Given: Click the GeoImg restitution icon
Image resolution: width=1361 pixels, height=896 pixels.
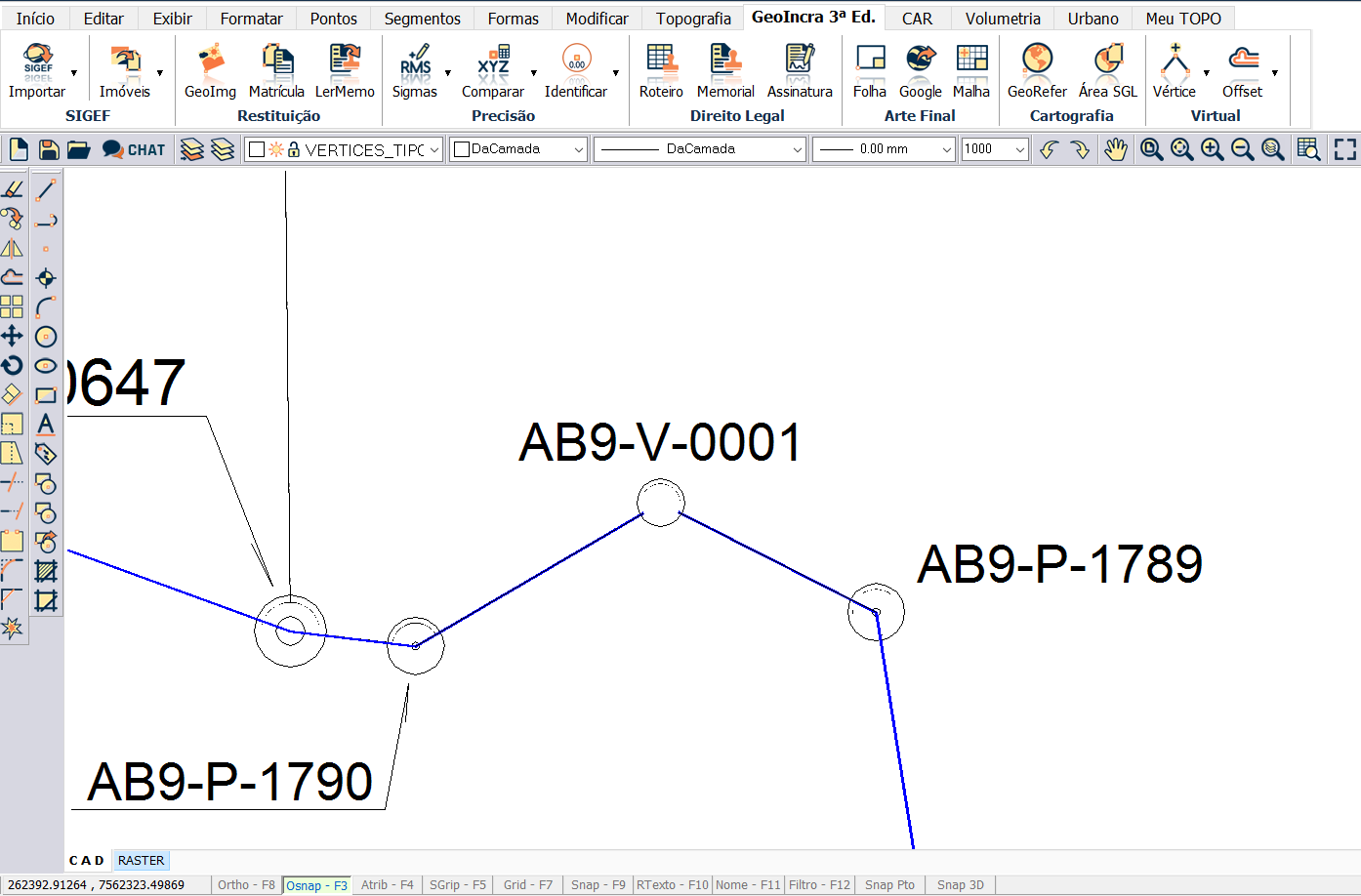Looking at the screenshot, I should tap(210, 72).
